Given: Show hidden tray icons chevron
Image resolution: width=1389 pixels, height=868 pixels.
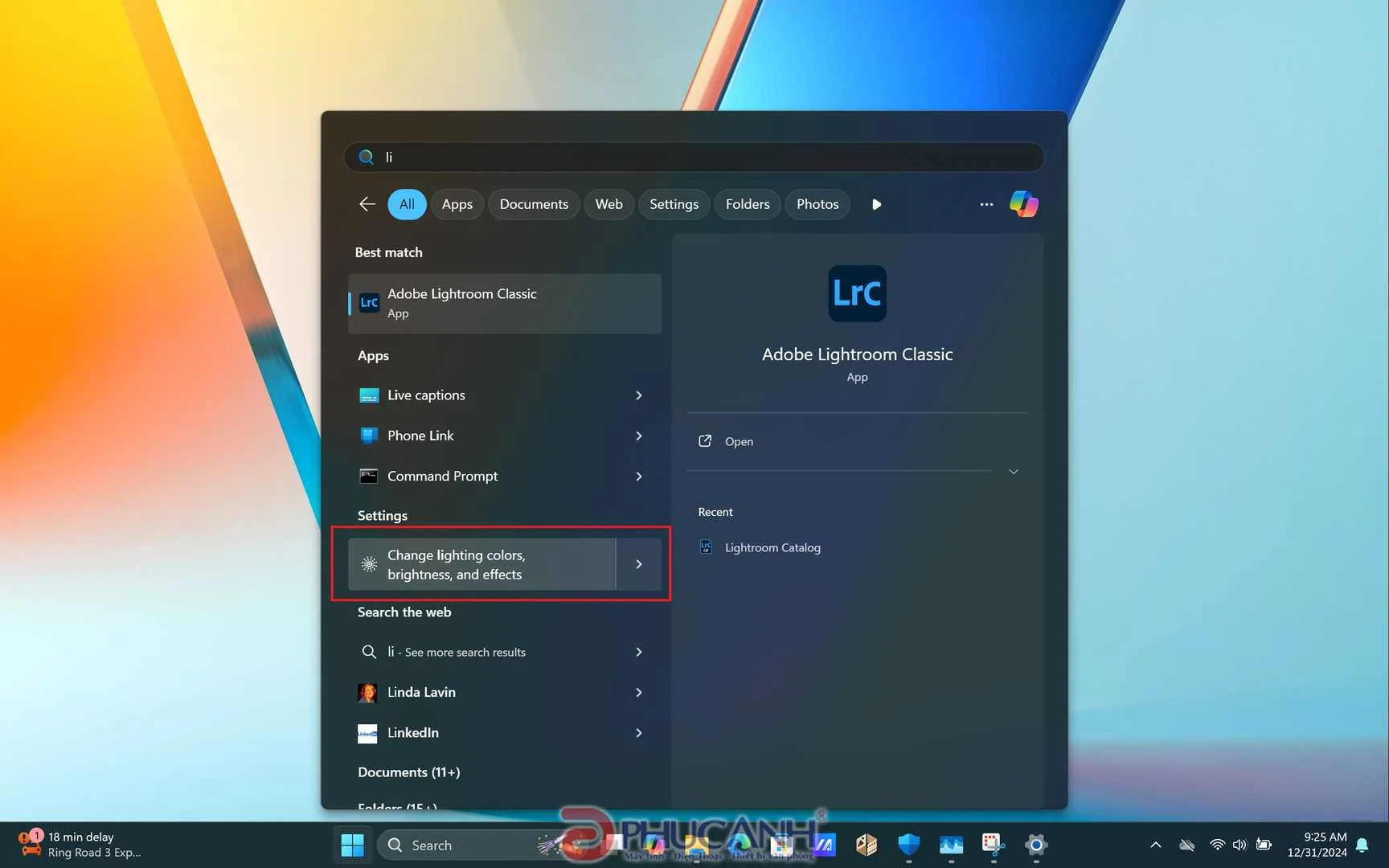Looking at the screenshot, I should tap(1155, 845).
